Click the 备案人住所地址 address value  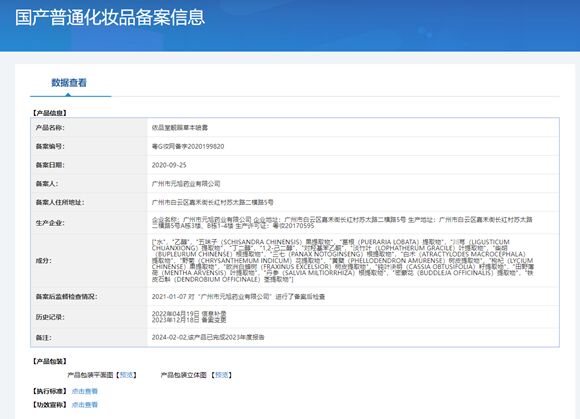coord(213,202)
